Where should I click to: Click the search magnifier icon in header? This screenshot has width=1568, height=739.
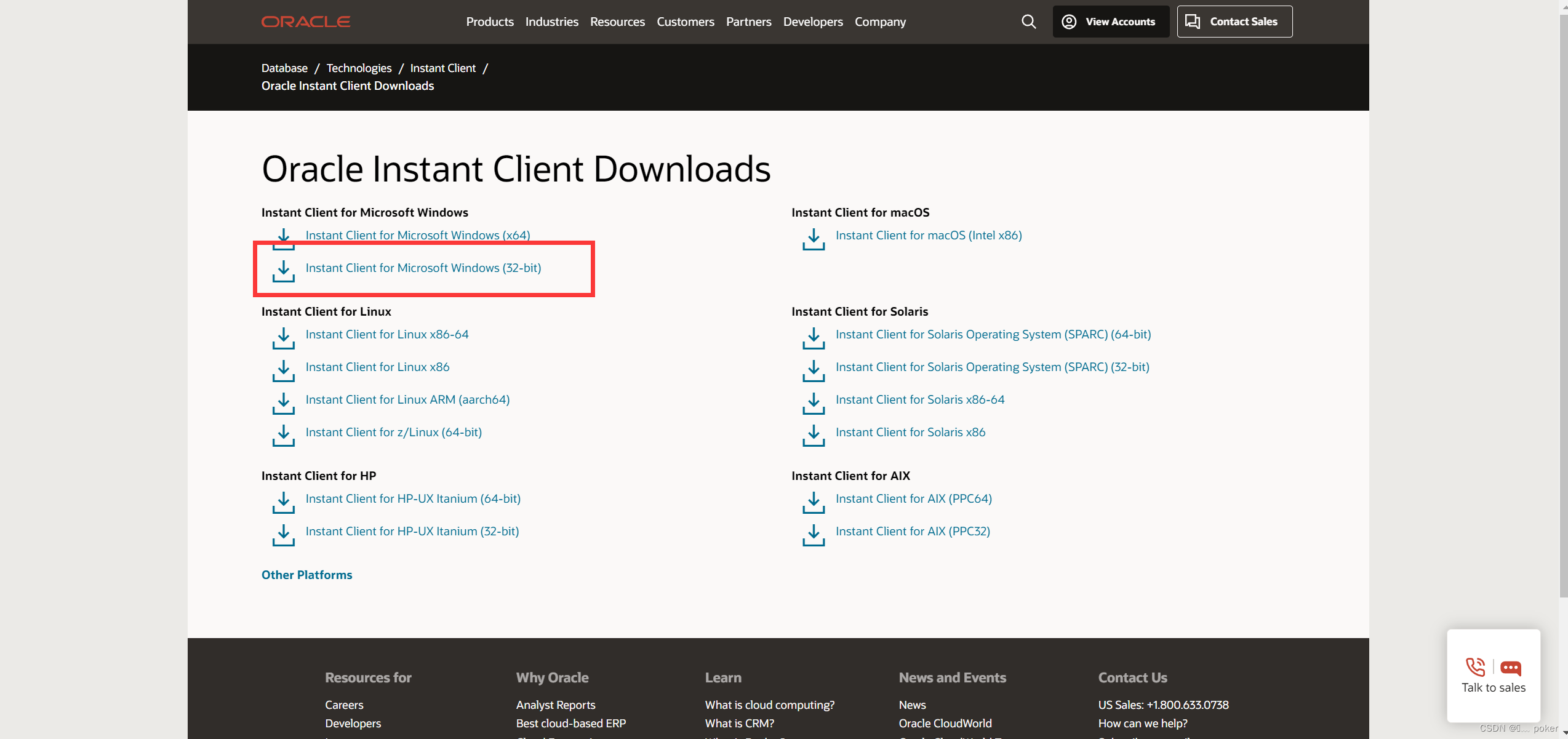[1028, 22]
